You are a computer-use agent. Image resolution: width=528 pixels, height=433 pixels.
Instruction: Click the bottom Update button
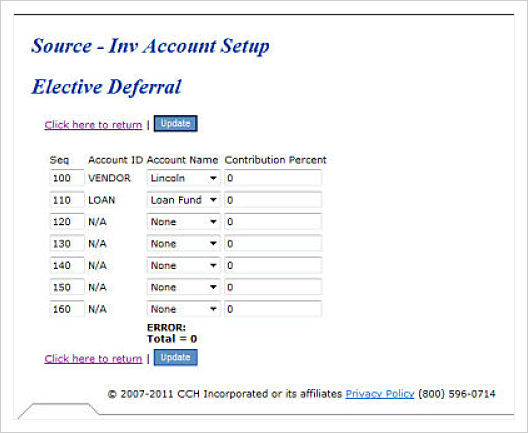[x=175, y=357]
